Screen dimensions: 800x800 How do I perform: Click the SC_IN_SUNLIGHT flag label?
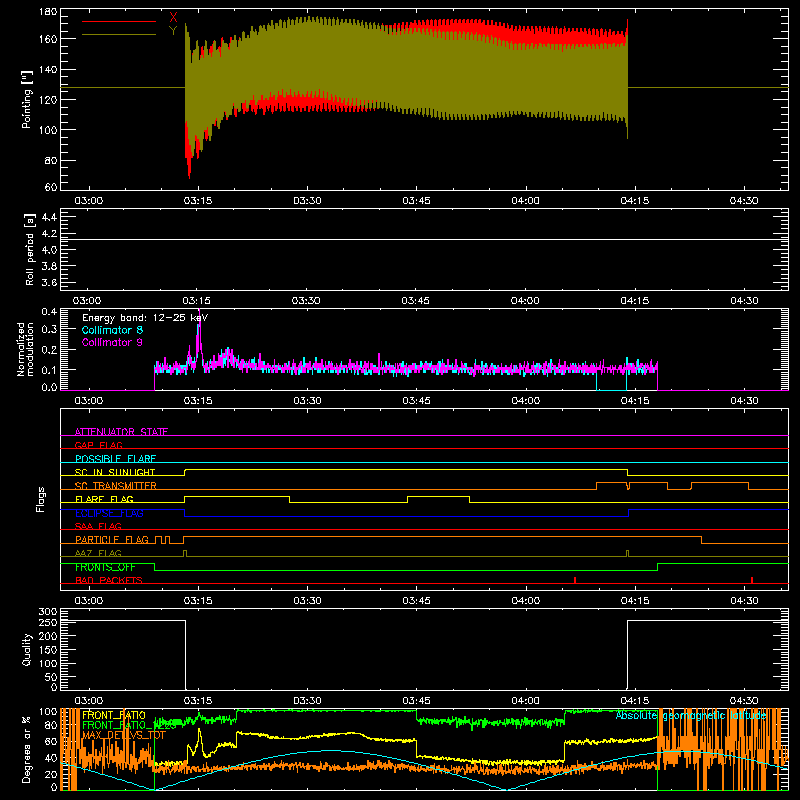point(115,472)
